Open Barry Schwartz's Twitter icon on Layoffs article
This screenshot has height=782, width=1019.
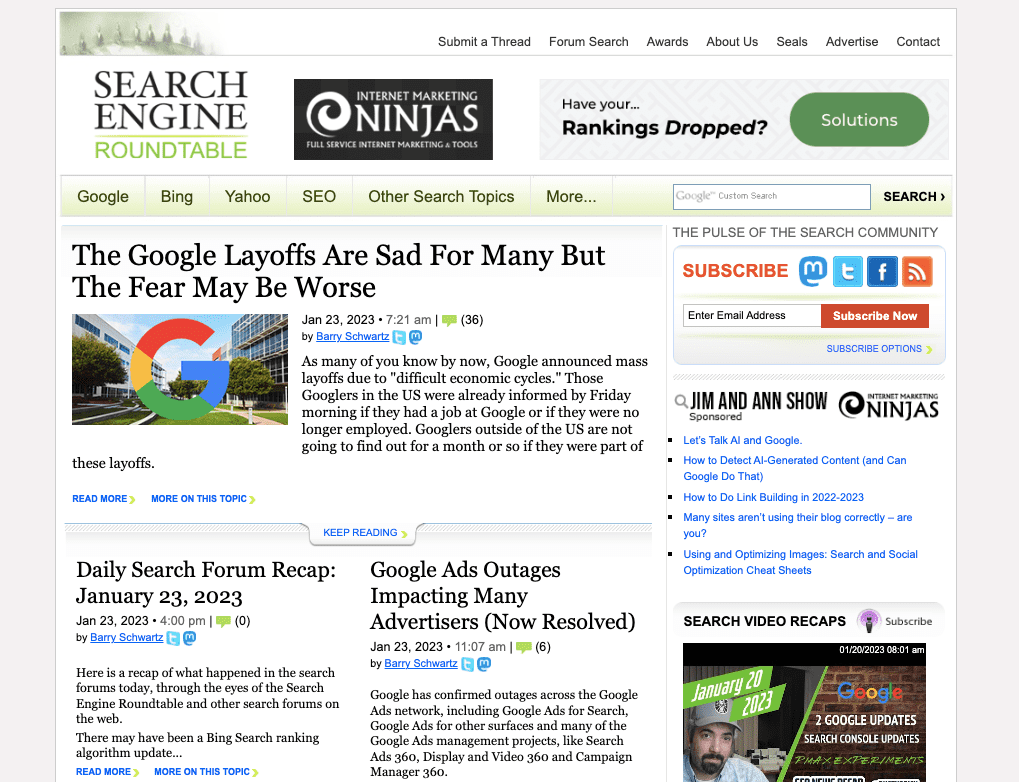pyautogui.click(x=399, y=337)
